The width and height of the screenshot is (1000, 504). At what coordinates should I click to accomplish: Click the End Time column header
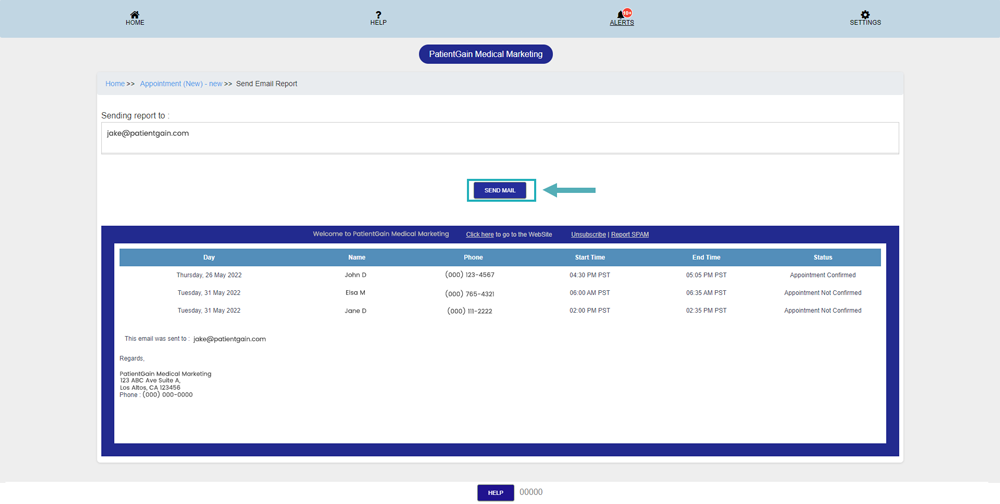point(706,258)
